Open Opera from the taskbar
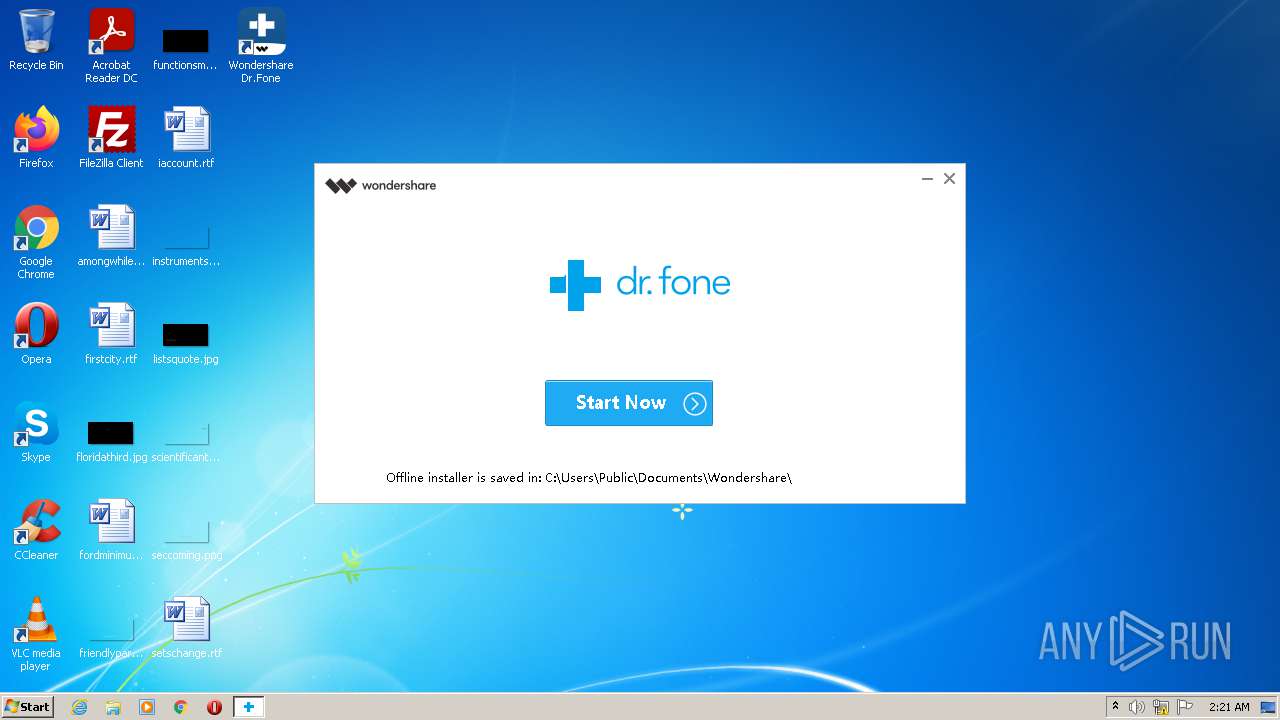The image size is (1280, 720). pyautogui.click(x=214, y=707)
